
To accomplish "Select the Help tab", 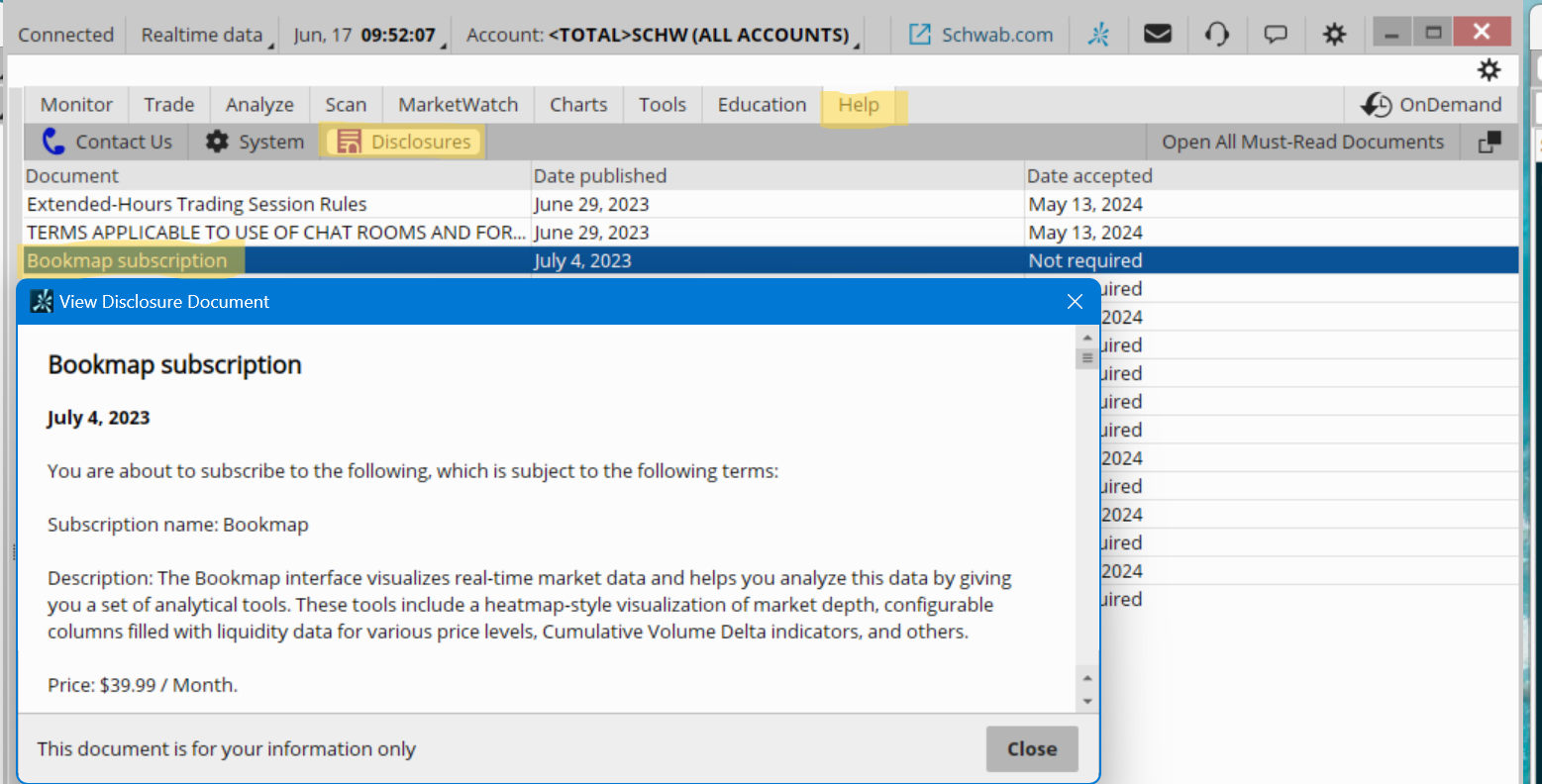I will coord(859,105).
